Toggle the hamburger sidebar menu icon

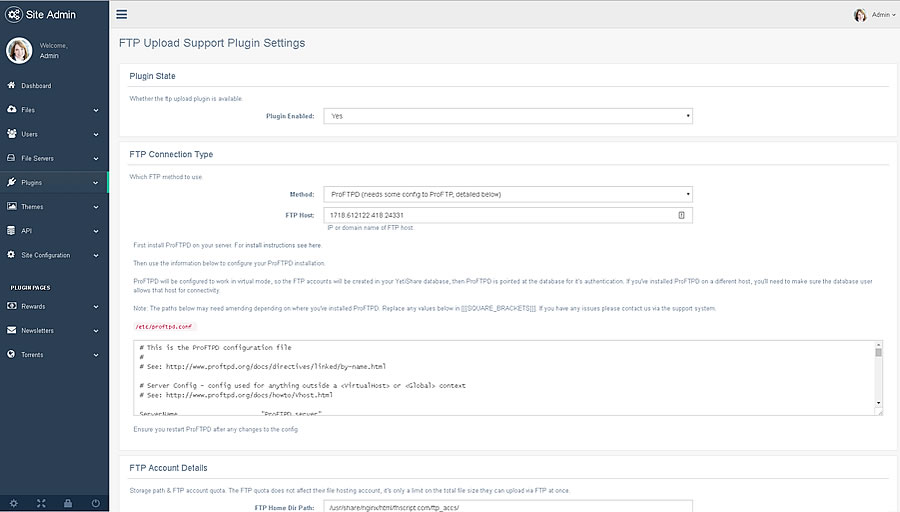point(122,14)
